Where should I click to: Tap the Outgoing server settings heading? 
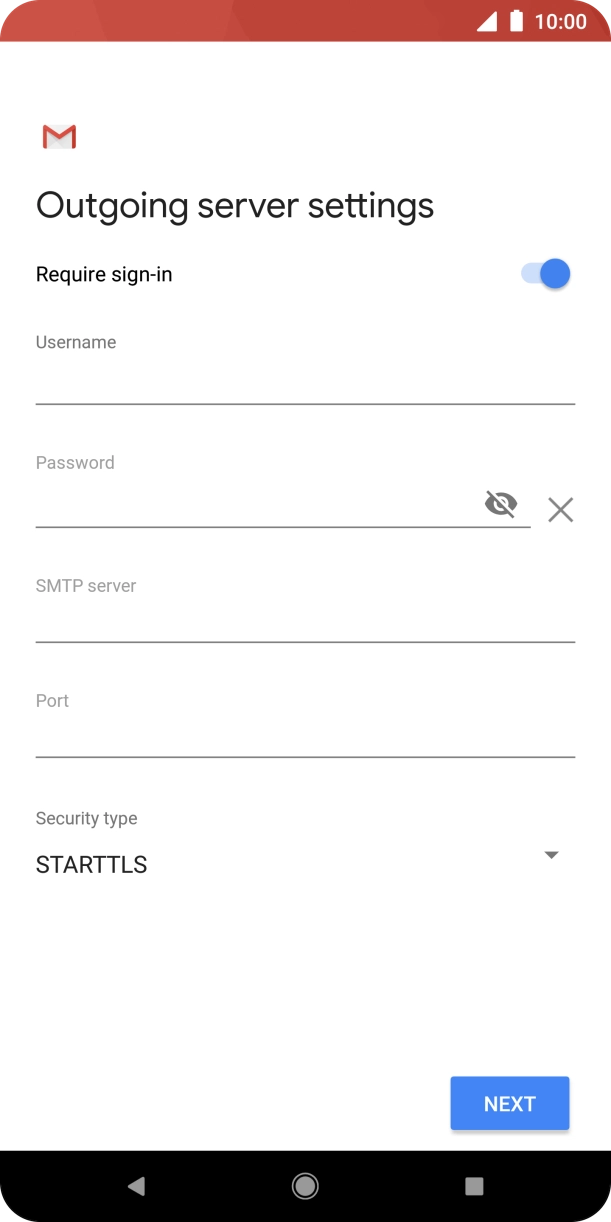[235, 205]
